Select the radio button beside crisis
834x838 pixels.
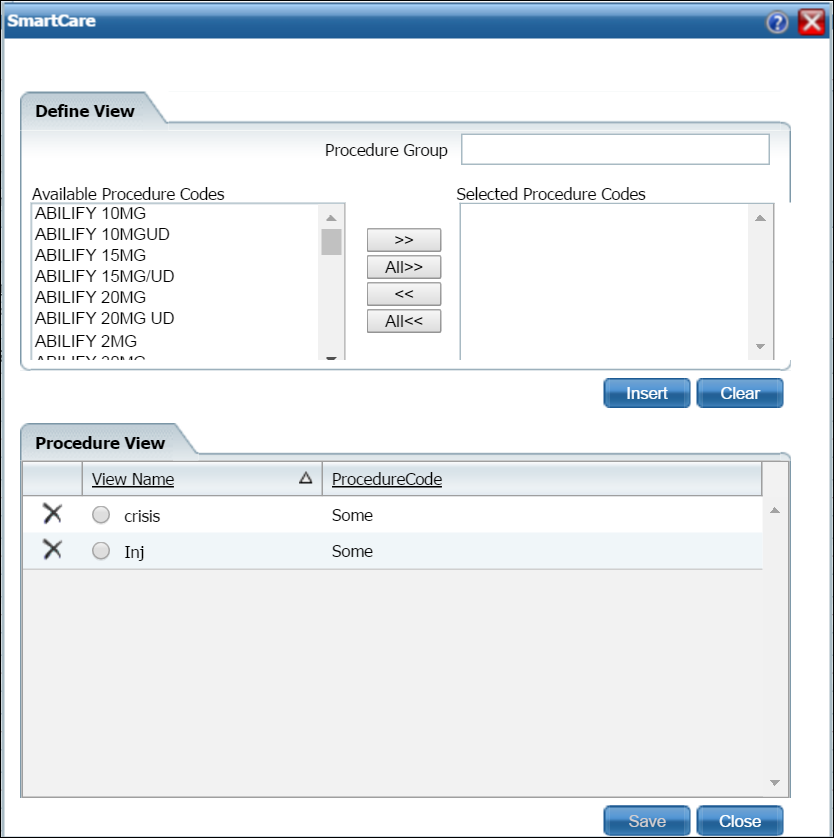click(x=100, y=514)
